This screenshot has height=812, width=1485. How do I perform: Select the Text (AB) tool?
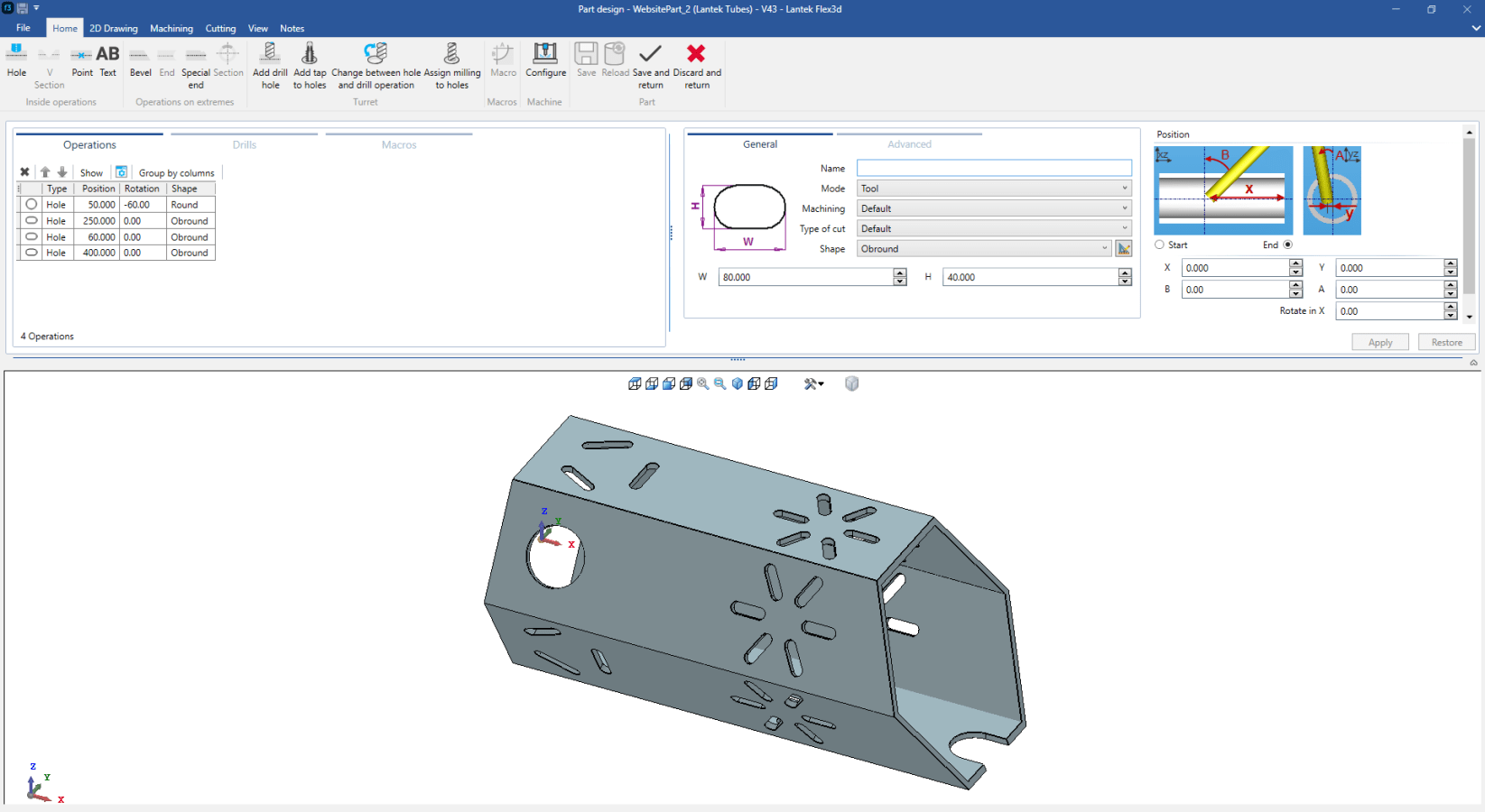[x=107, y=60]
